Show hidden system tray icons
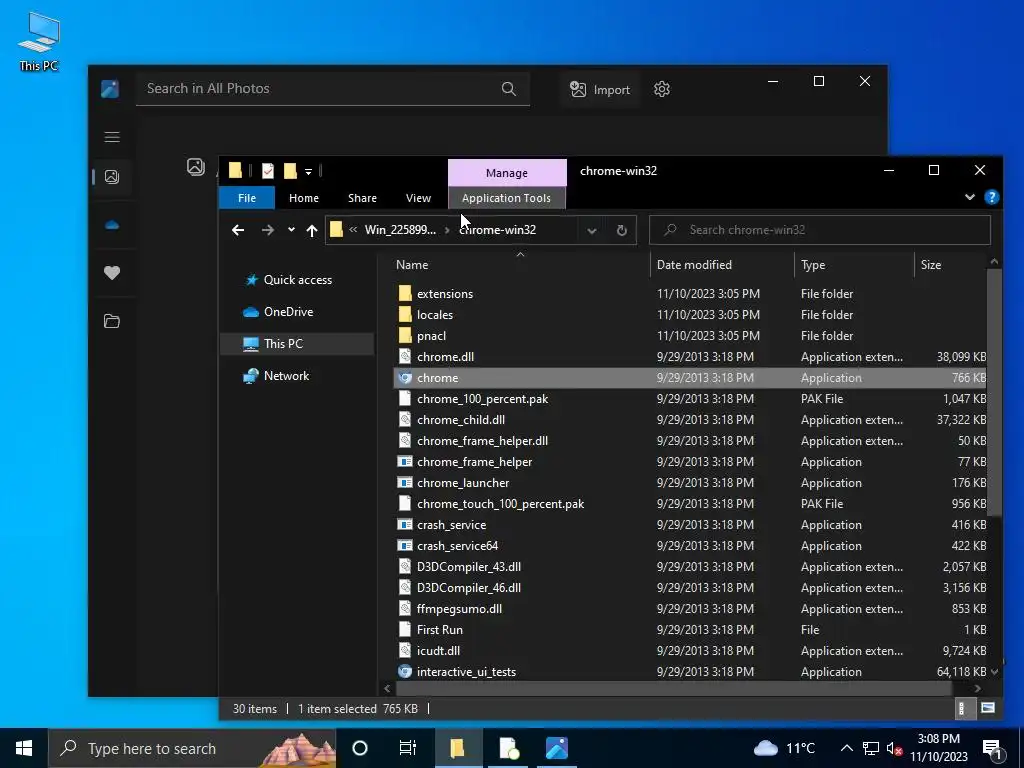 pyautogui.click(x=846, y=748)
